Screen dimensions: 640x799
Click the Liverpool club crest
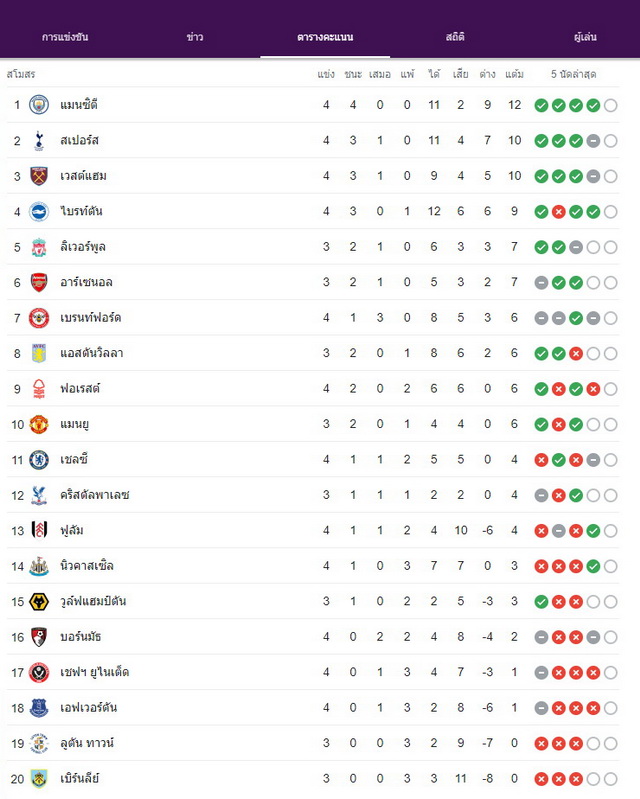point(39,247)
